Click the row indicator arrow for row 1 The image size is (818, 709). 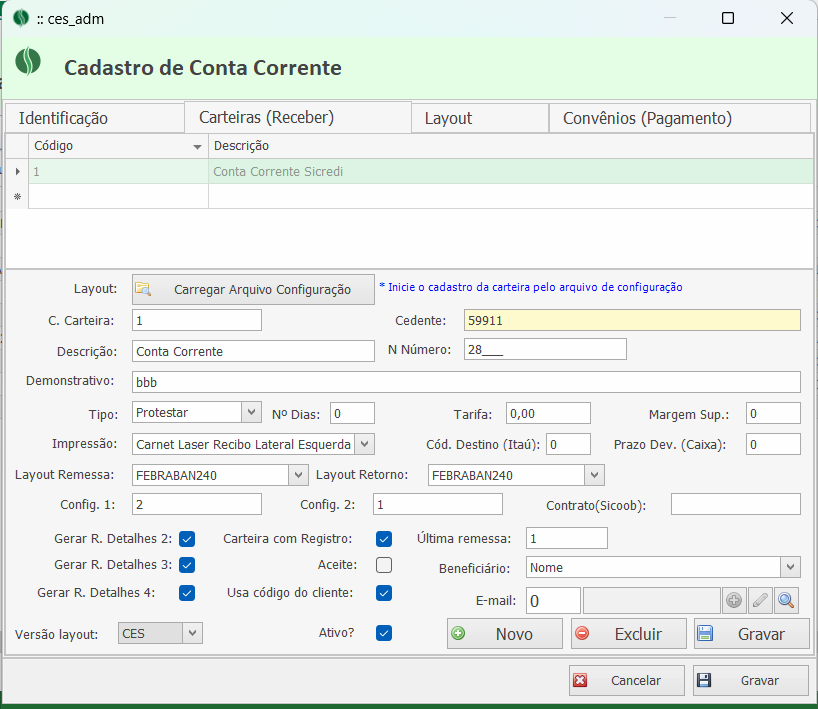coord(17,171)
